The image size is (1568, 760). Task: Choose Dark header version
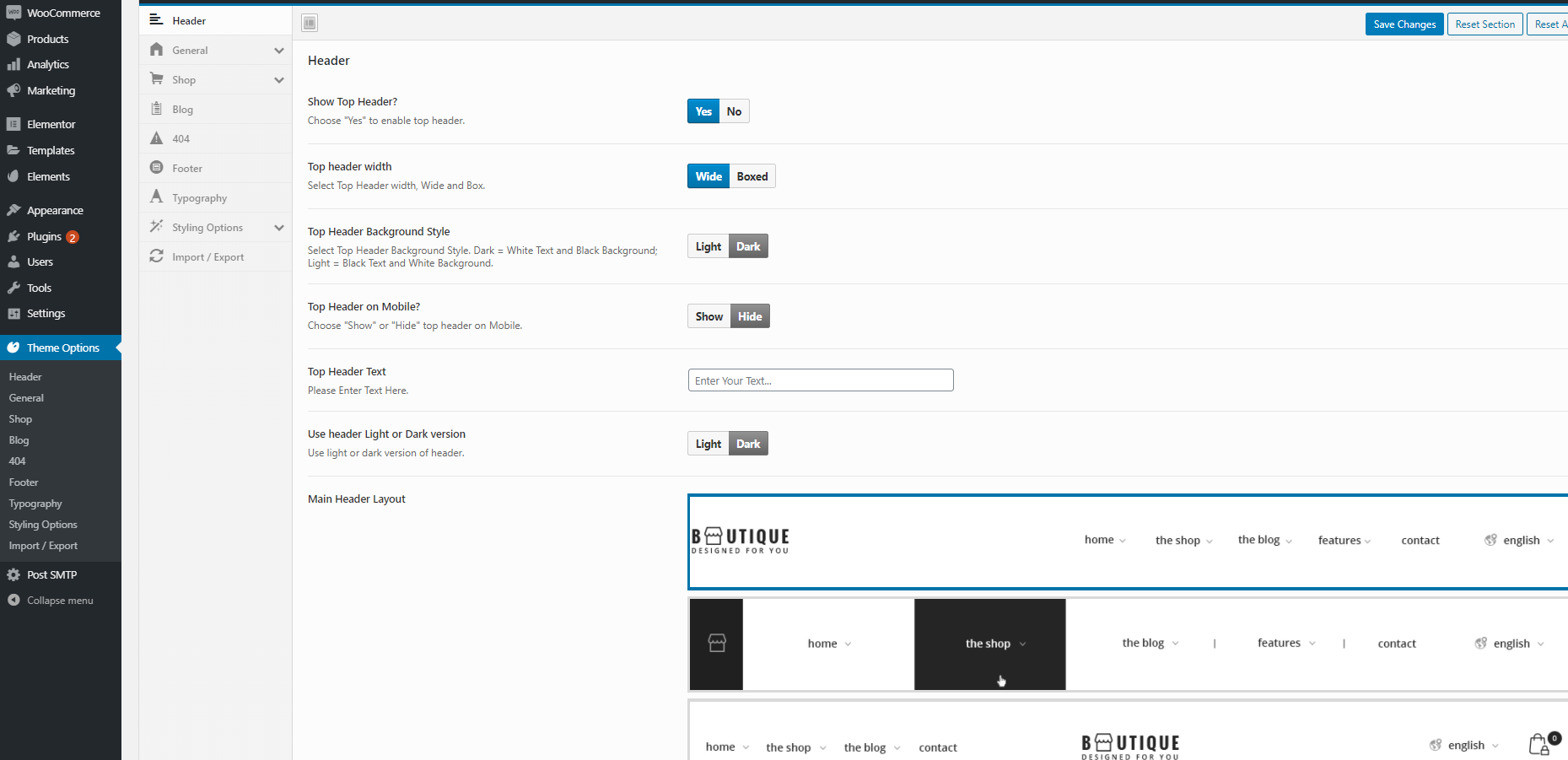pyautogui.click(x=748, y=444)
